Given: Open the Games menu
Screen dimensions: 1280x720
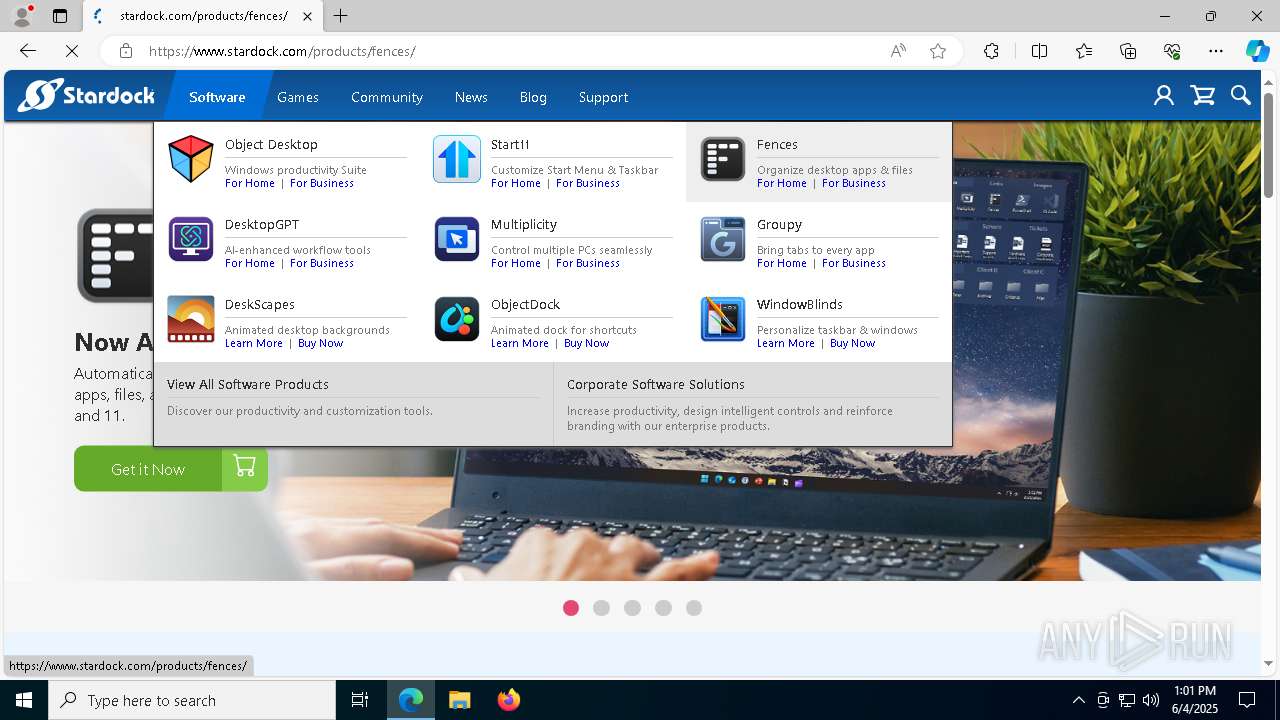Looking at the screenshot, I should [298, 97].
